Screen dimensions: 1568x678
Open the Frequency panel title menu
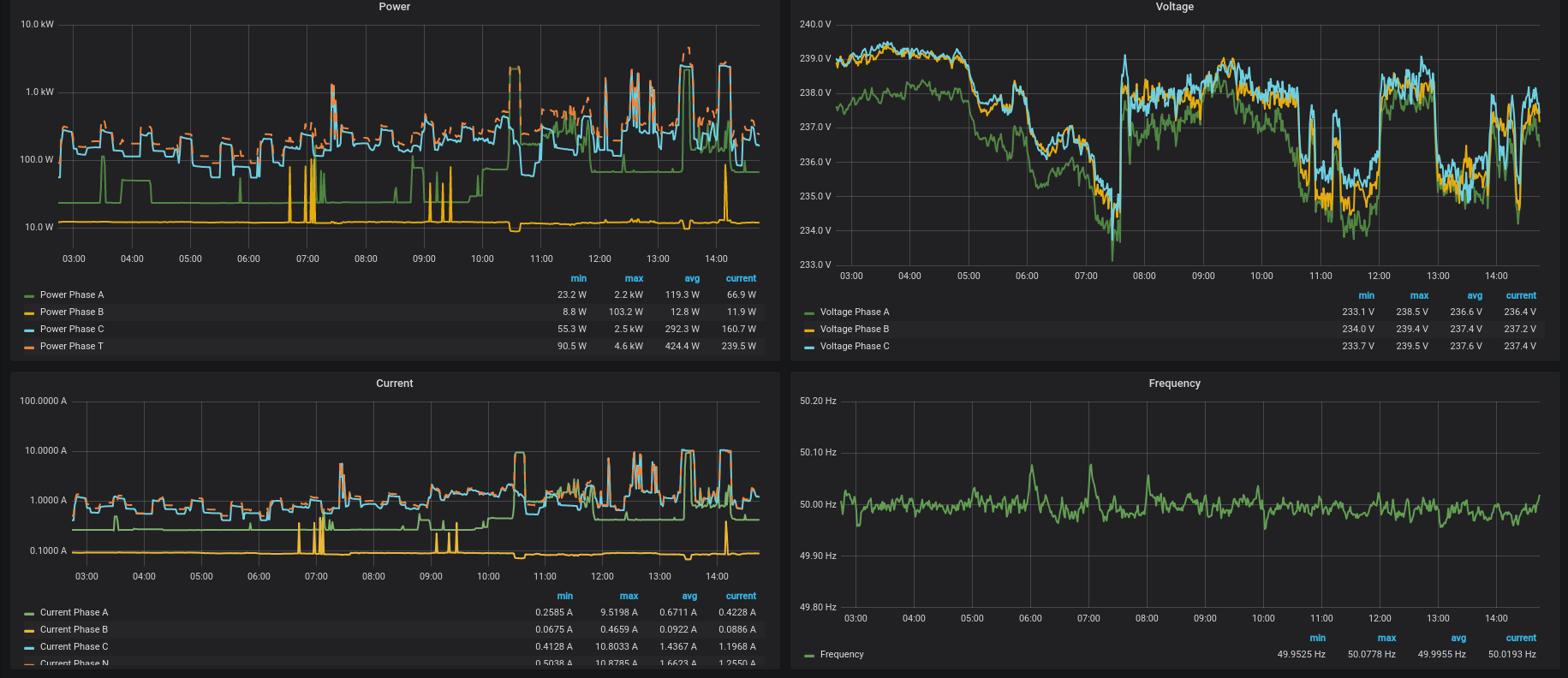(x=1174, y=384)
